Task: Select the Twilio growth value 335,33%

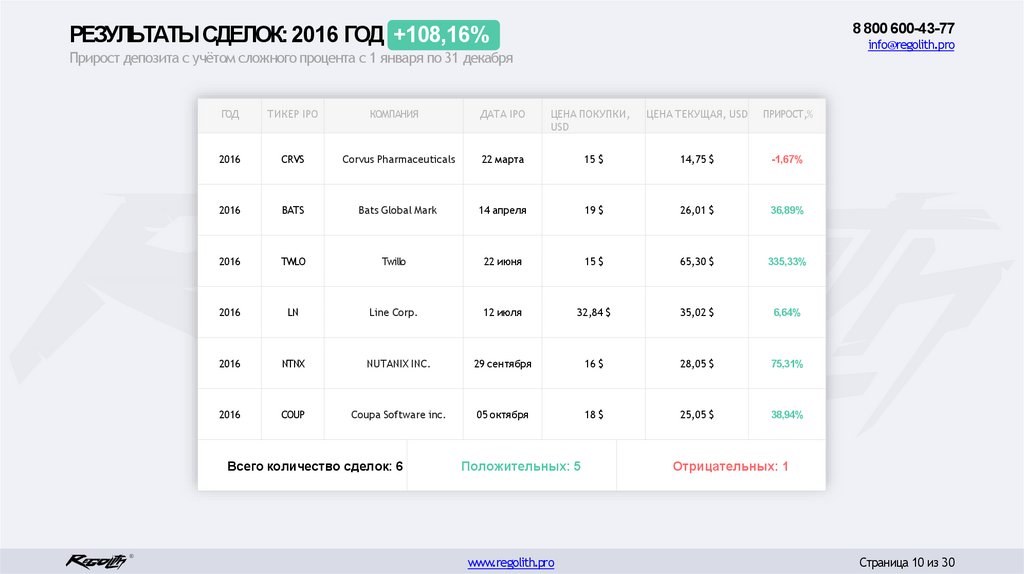Action: click(x=787, y=261)
